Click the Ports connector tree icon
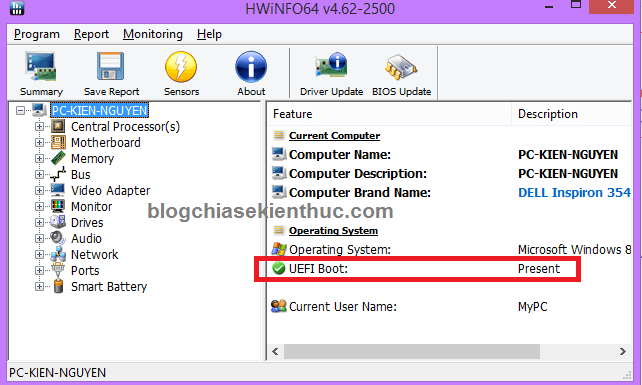642x385 pixels. tap(58, 270)
